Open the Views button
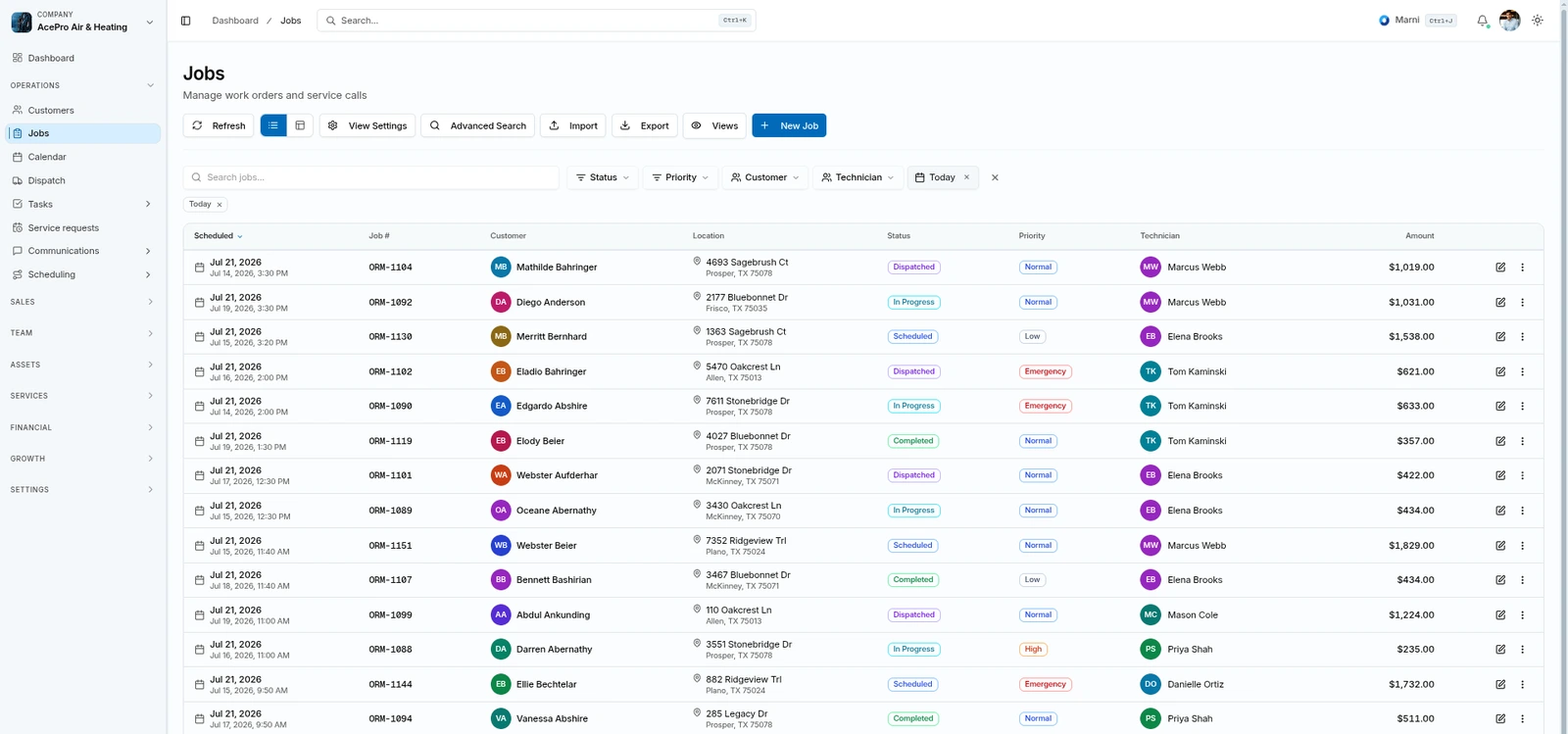 (714, 125)
